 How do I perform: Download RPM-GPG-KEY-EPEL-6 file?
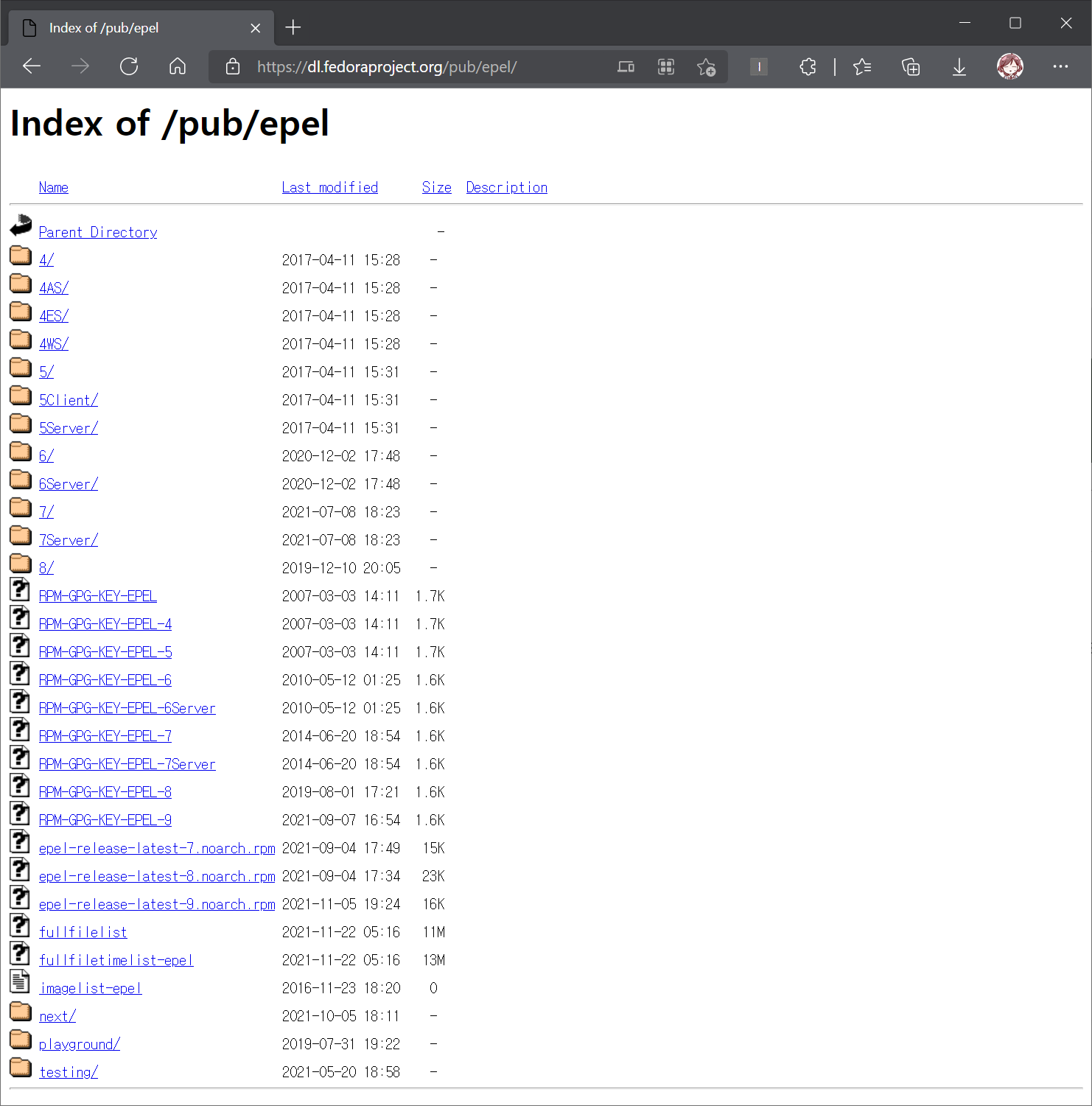105,680
